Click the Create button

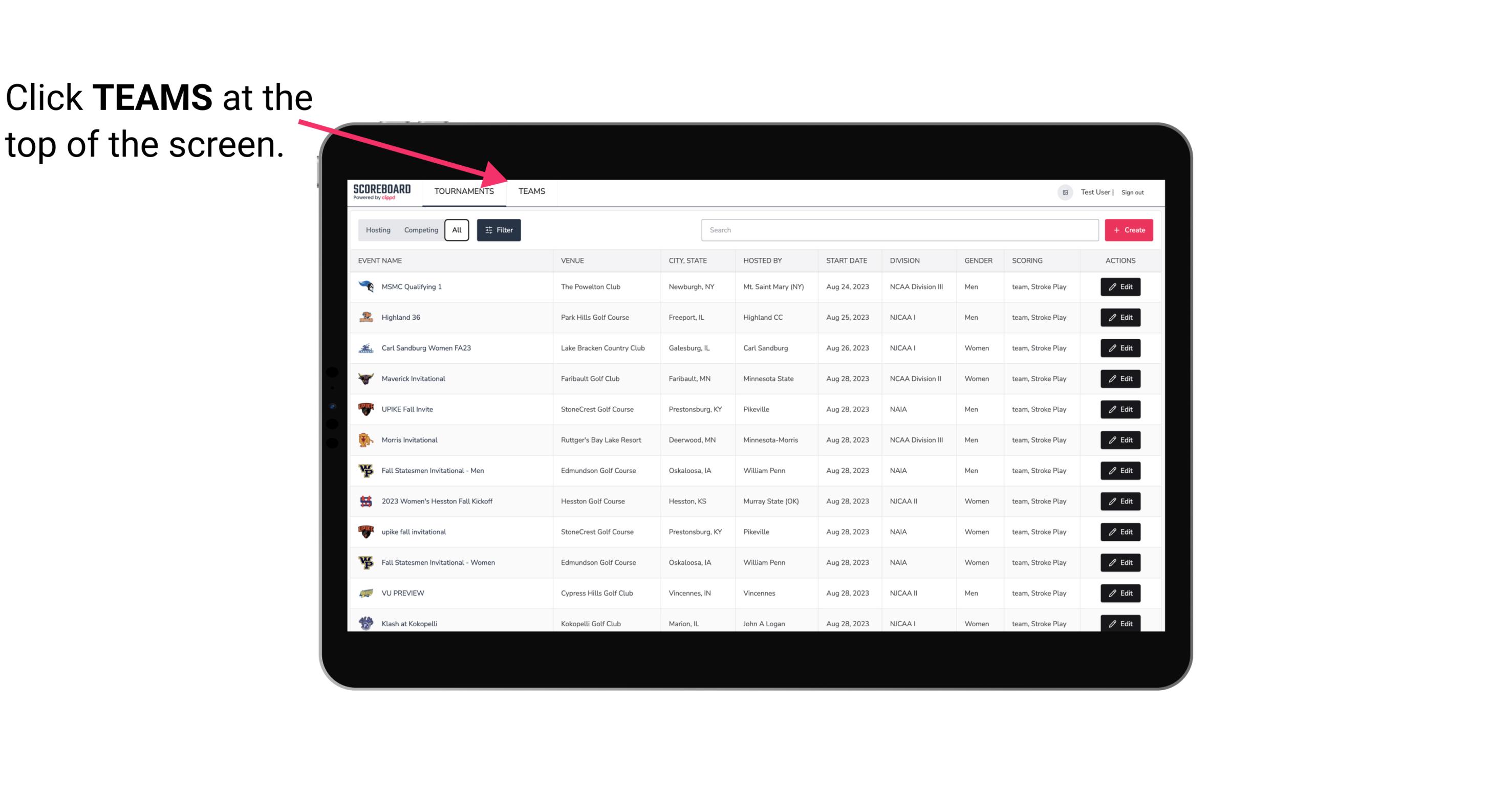coord(1128,229)
